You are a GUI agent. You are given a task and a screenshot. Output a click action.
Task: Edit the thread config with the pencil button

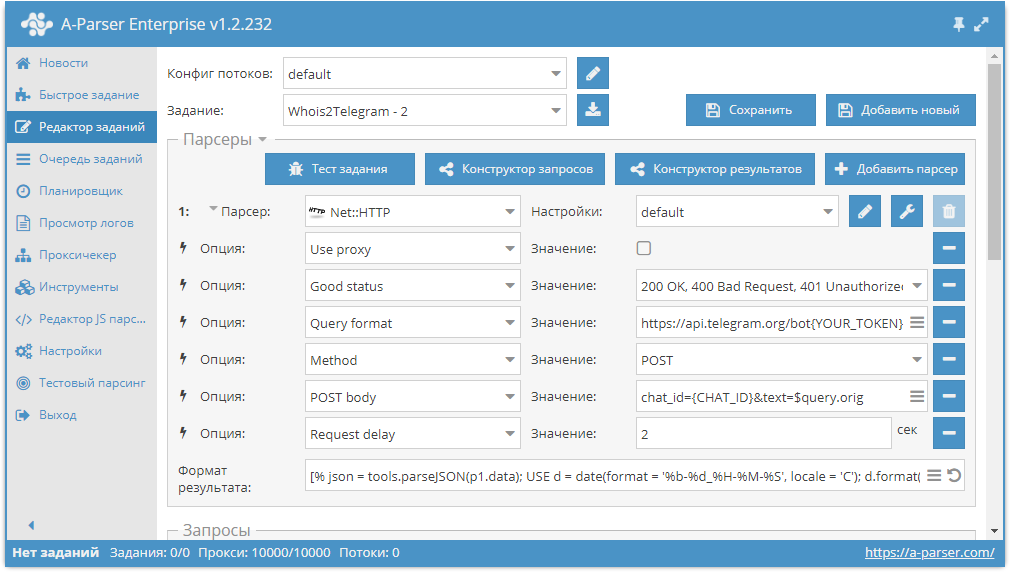pyautogui.click(x=593, y=73)
